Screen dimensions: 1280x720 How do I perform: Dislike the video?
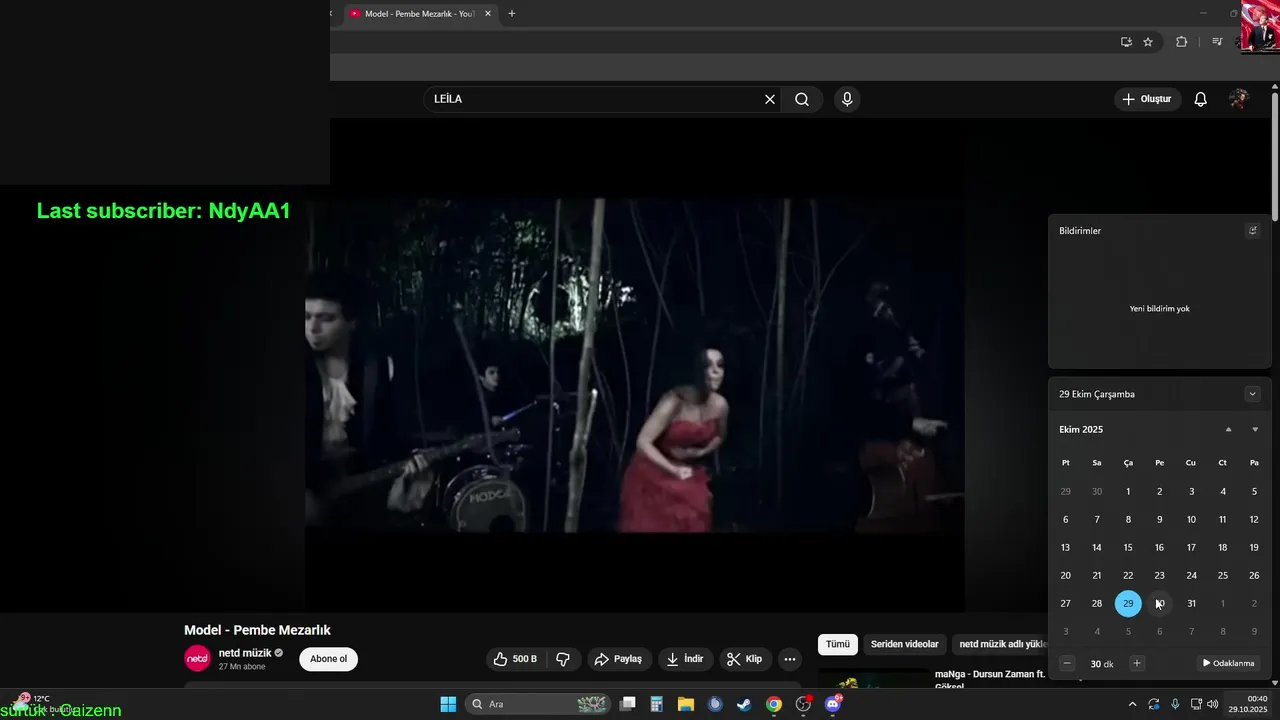563,659
